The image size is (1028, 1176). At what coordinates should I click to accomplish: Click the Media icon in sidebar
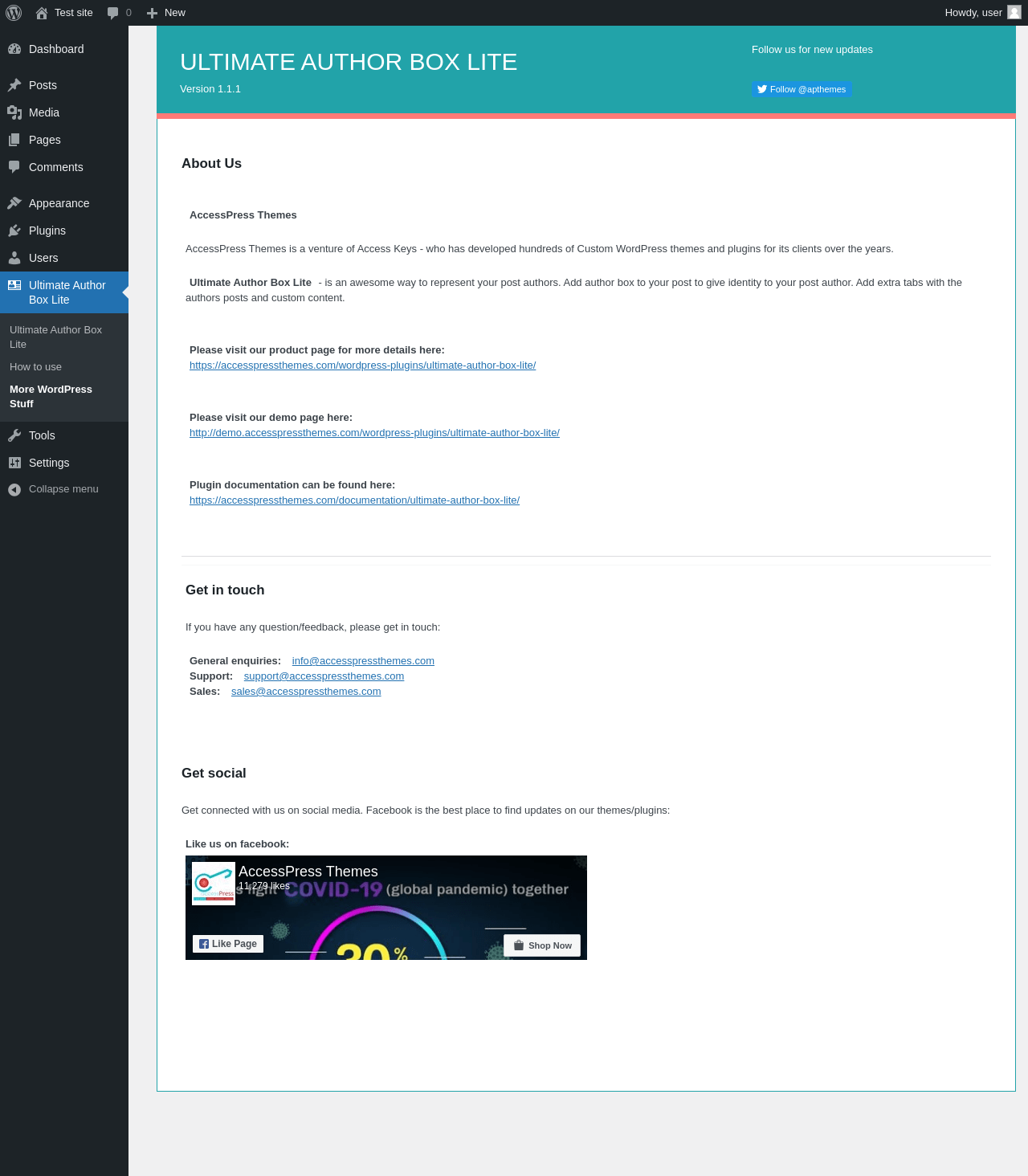[x=14, y=112]
